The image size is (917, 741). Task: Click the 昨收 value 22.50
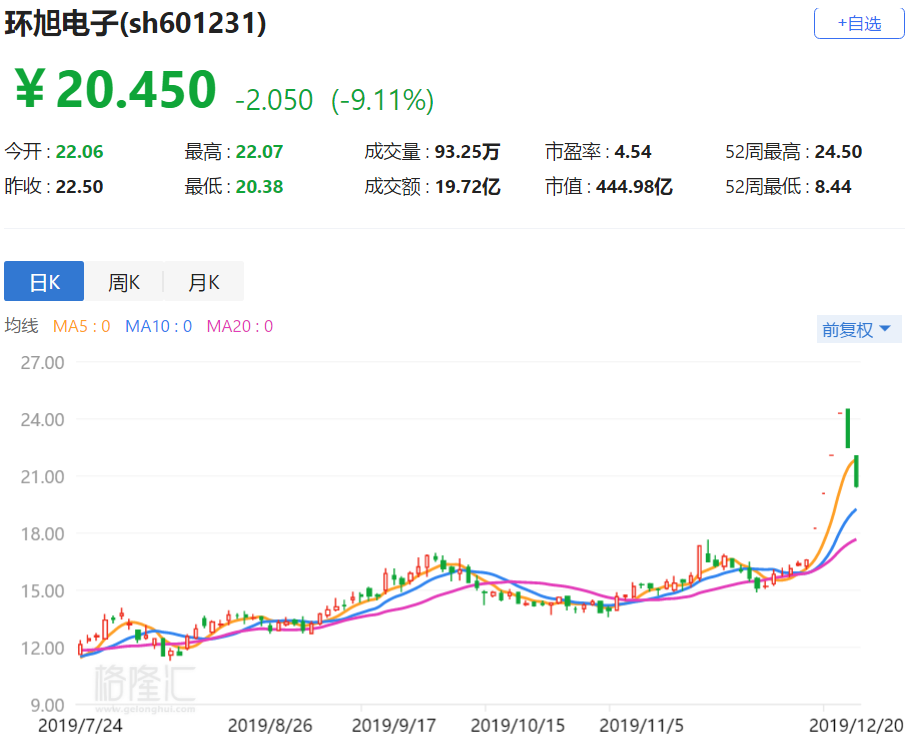(79, 187)
